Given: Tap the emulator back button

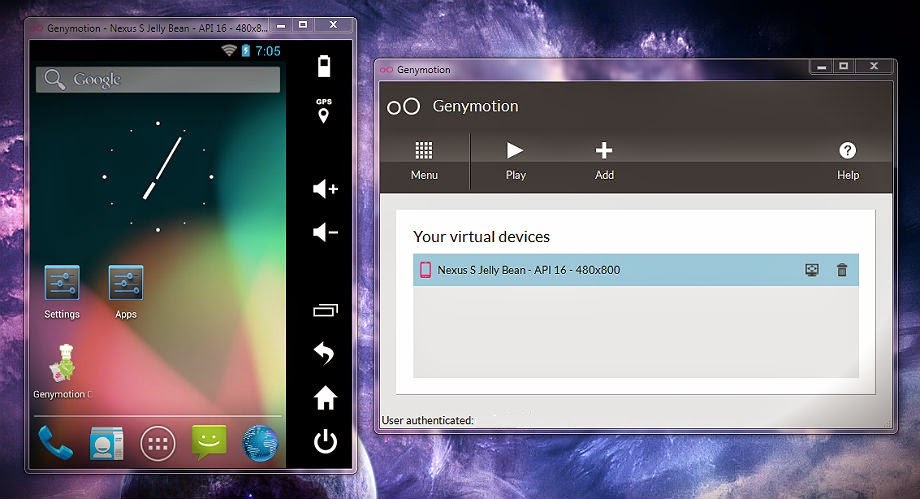Looking at the screenshot, I should point(324,353).
